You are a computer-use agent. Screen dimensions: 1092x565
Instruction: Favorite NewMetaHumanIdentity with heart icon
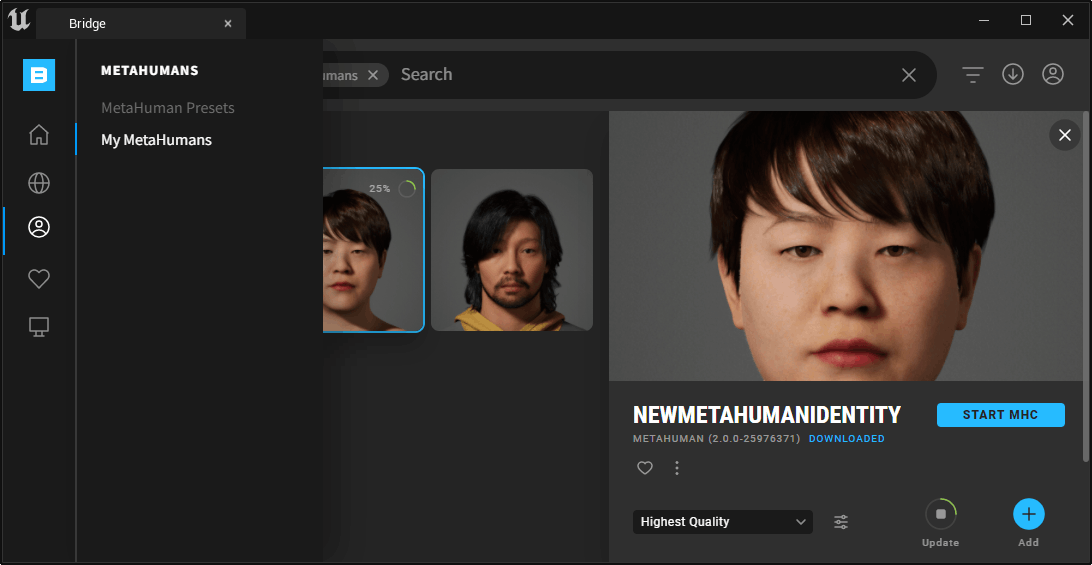tap(645, 468)
